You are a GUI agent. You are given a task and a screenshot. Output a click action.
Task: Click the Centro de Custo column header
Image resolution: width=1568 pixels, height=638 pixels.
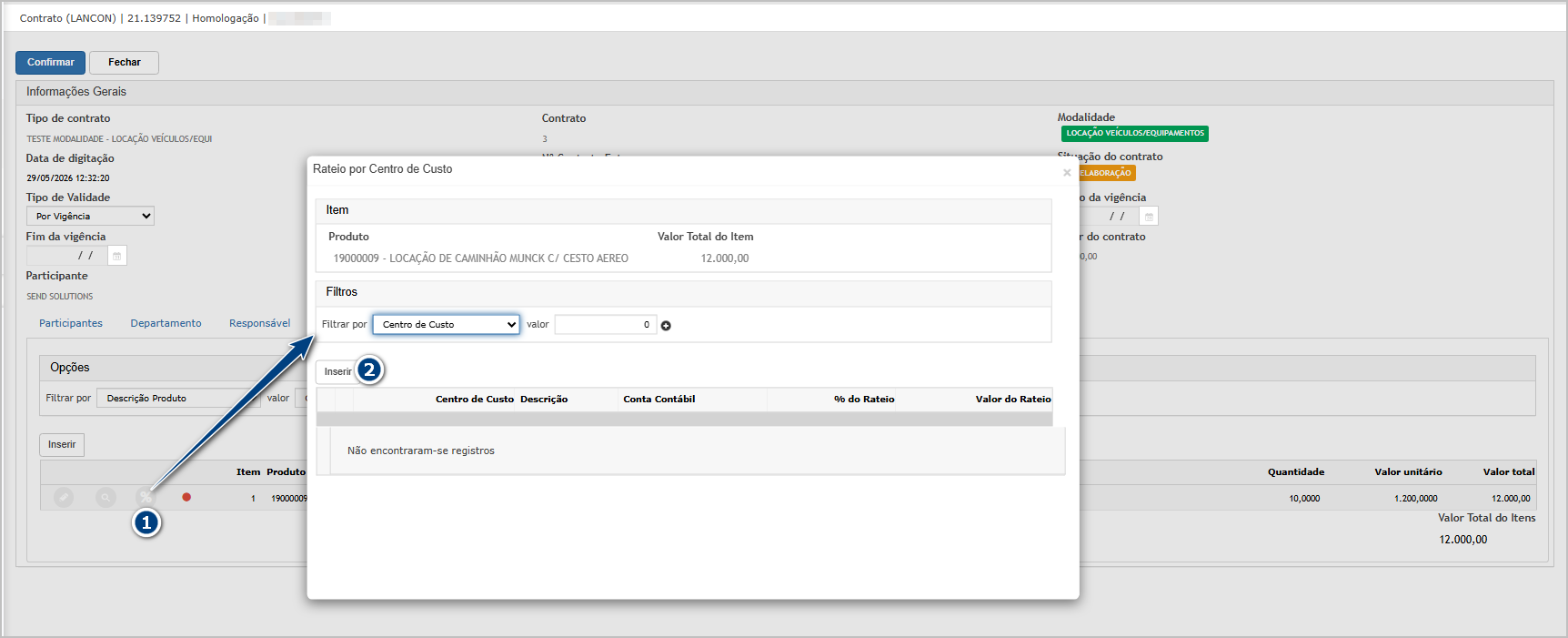pyautogui.click(x=475, y=399)
